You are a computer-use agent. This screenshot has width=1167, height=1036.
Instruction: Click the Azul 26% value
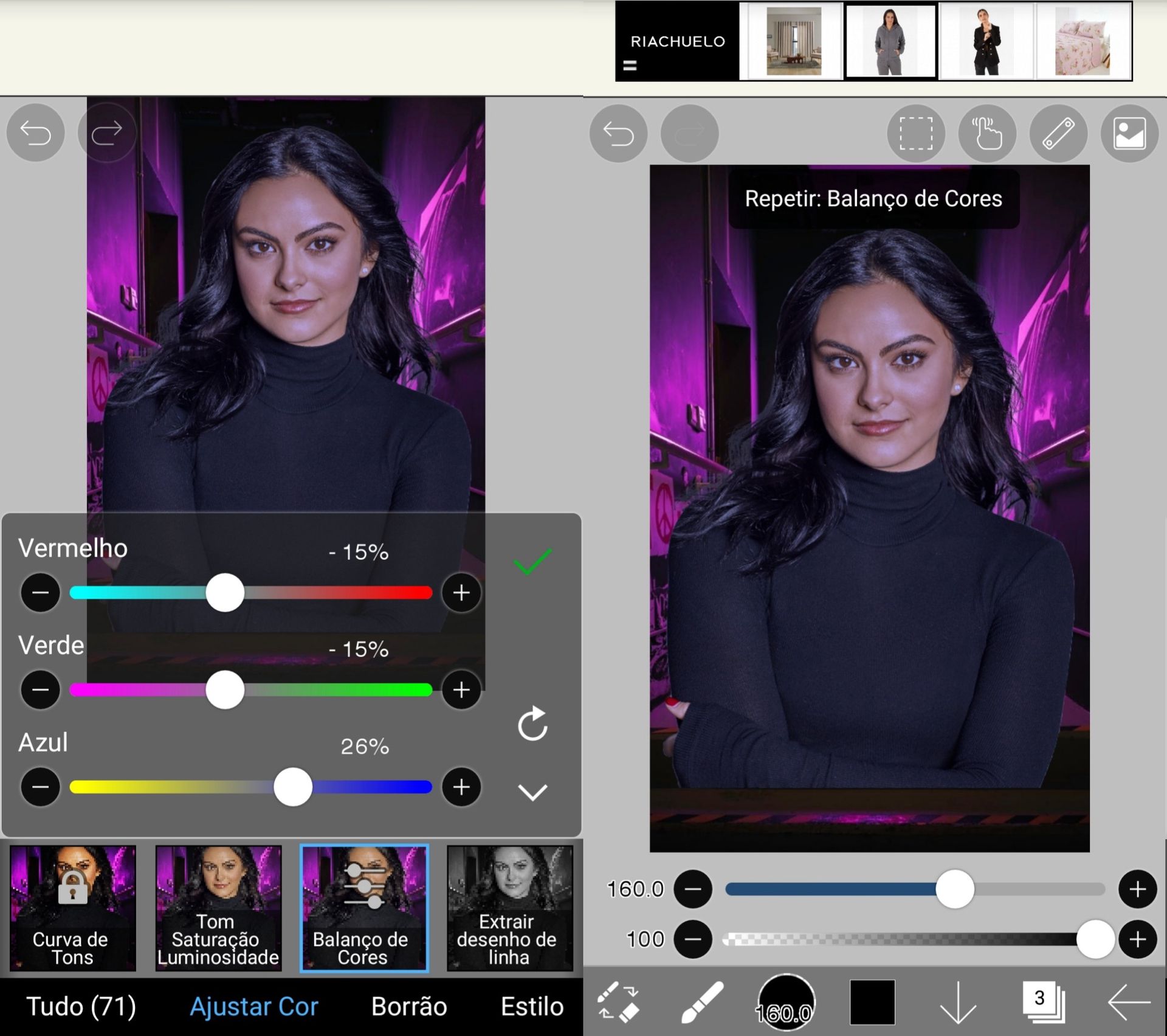pos(364,746)
